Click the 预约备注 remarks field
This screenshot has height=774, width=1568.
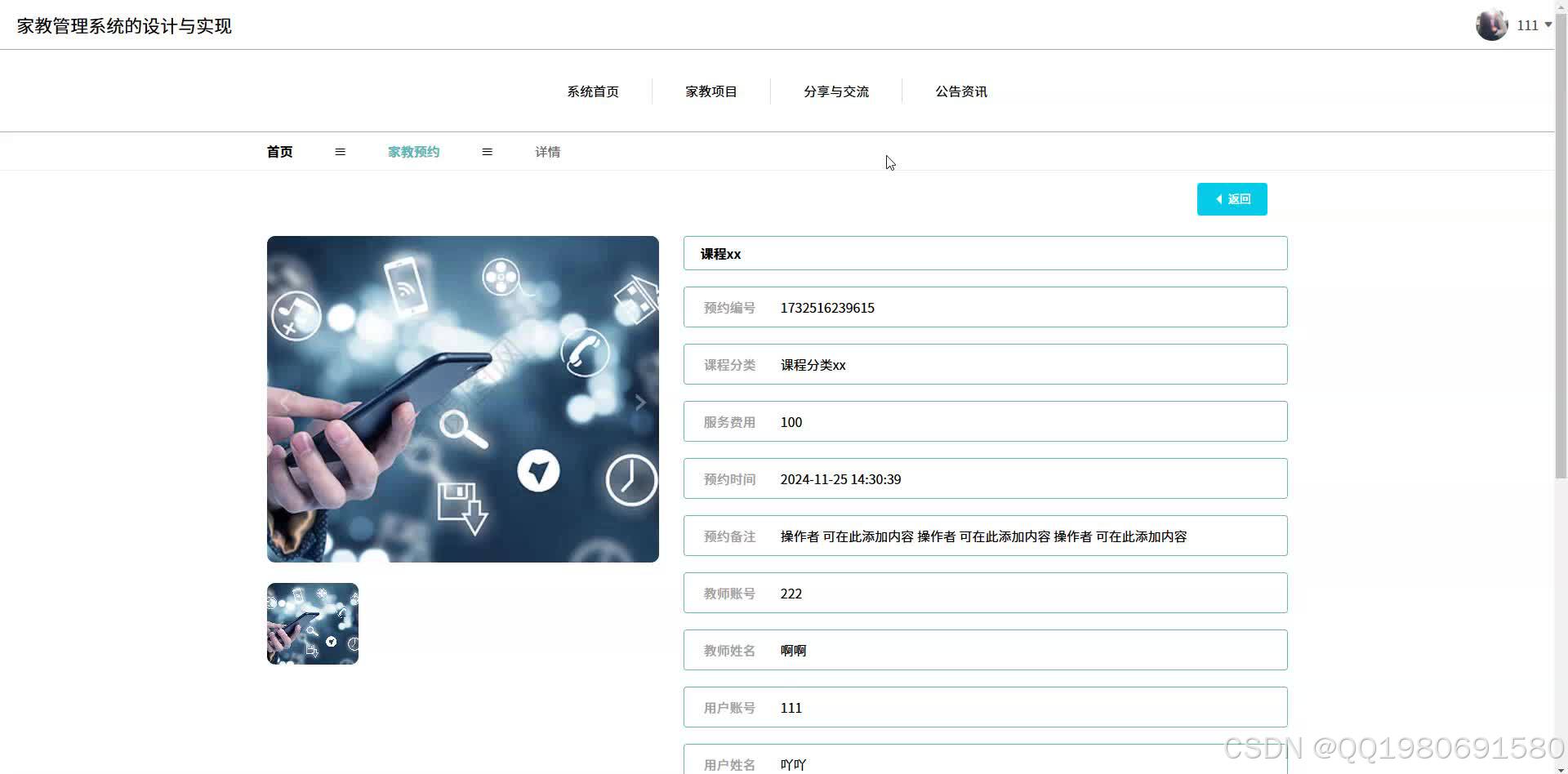[984, 536]
